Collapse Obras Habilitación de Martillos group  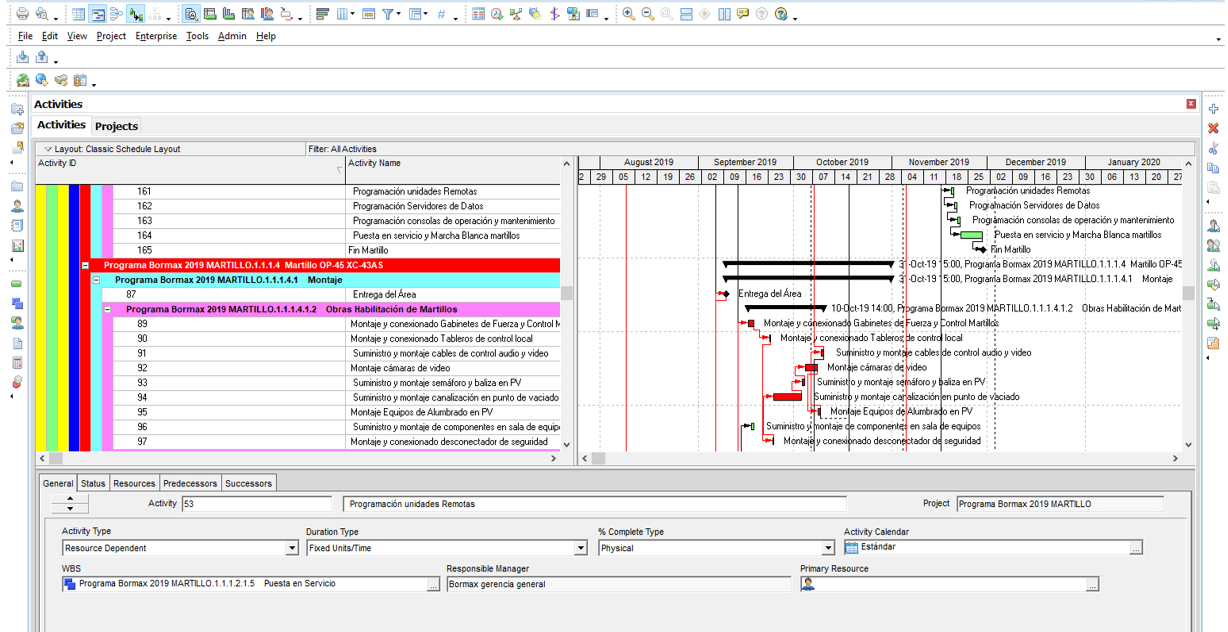point(108,310)
